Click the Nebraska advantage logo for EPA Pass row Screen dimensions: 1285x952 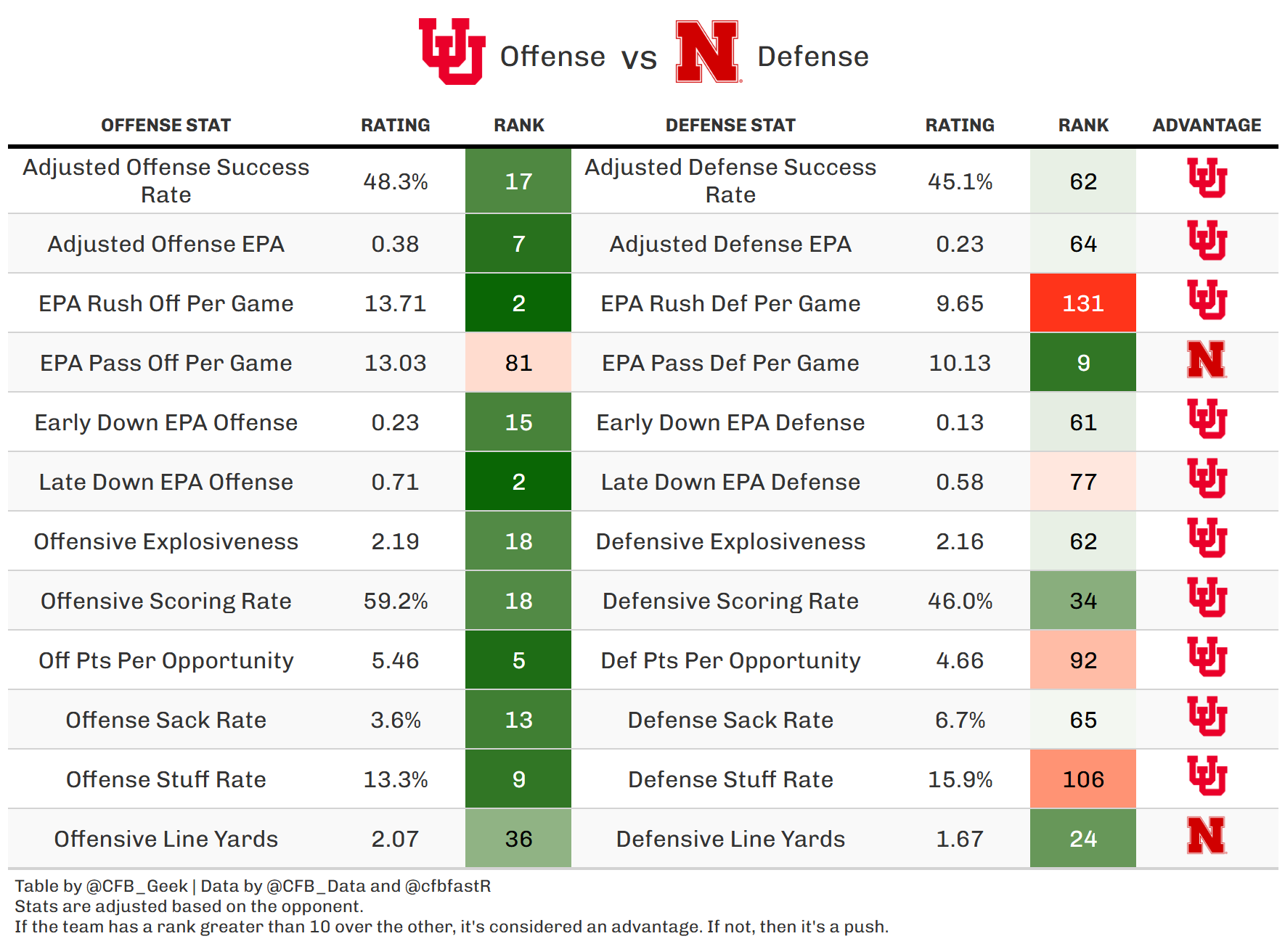[x=1207, y=360]
